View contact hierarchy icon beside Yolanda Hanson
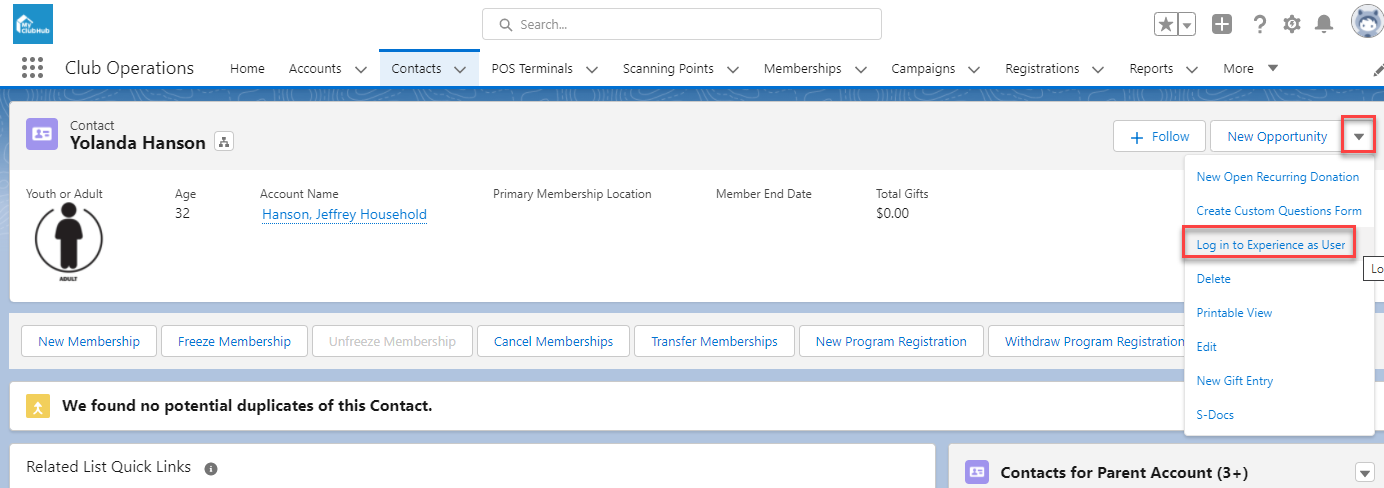Screen dimensions: 1384x488 click(223, 142)
